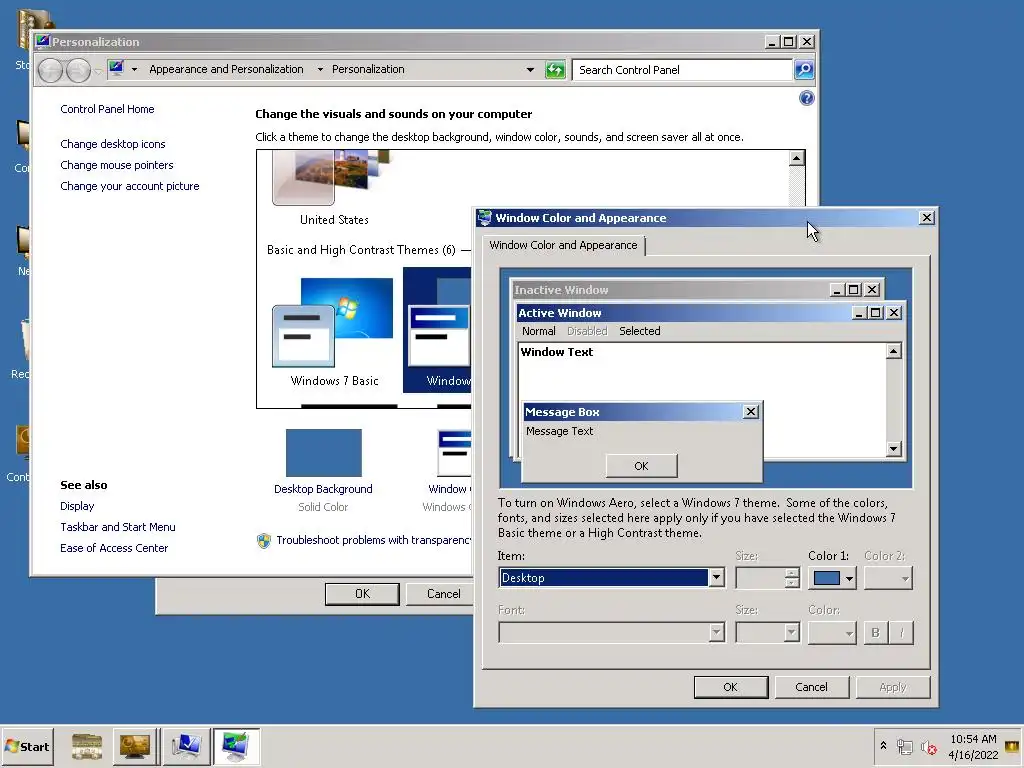Click the Normal menu item in preview
Image resolution: width=1024 pixels, height=768 pixels.
(539, 331)
